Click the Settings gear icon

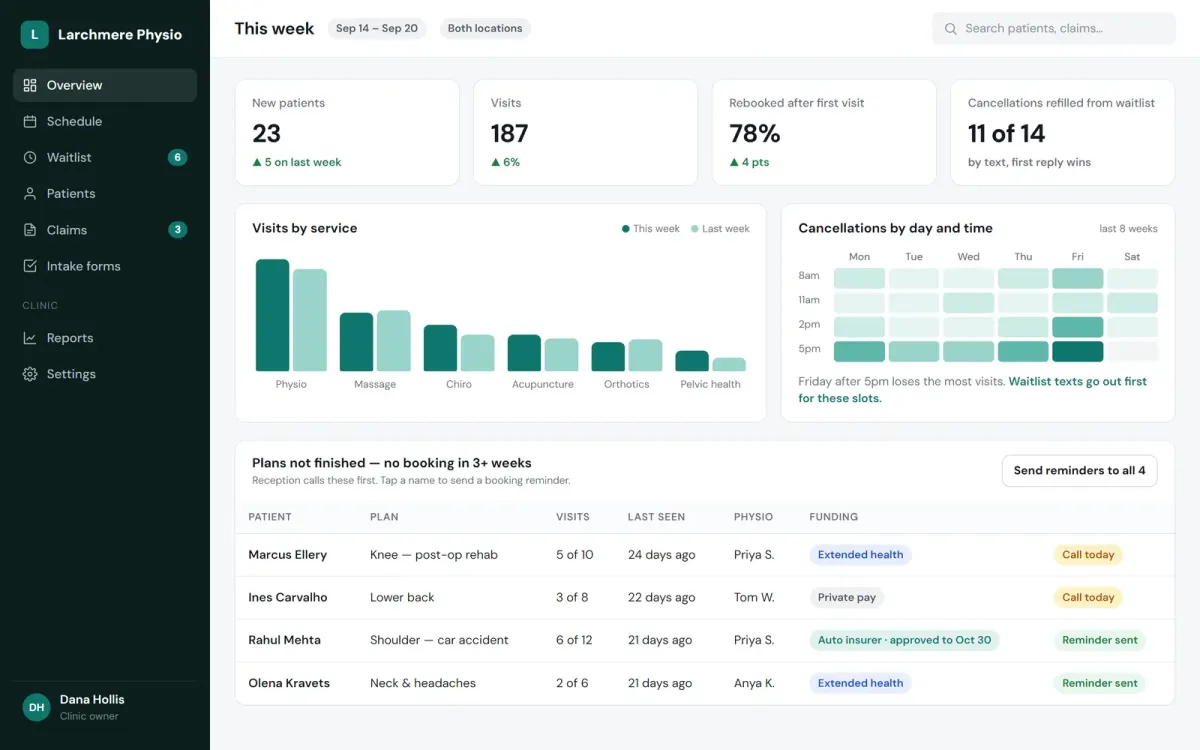(x=30, y=374)
